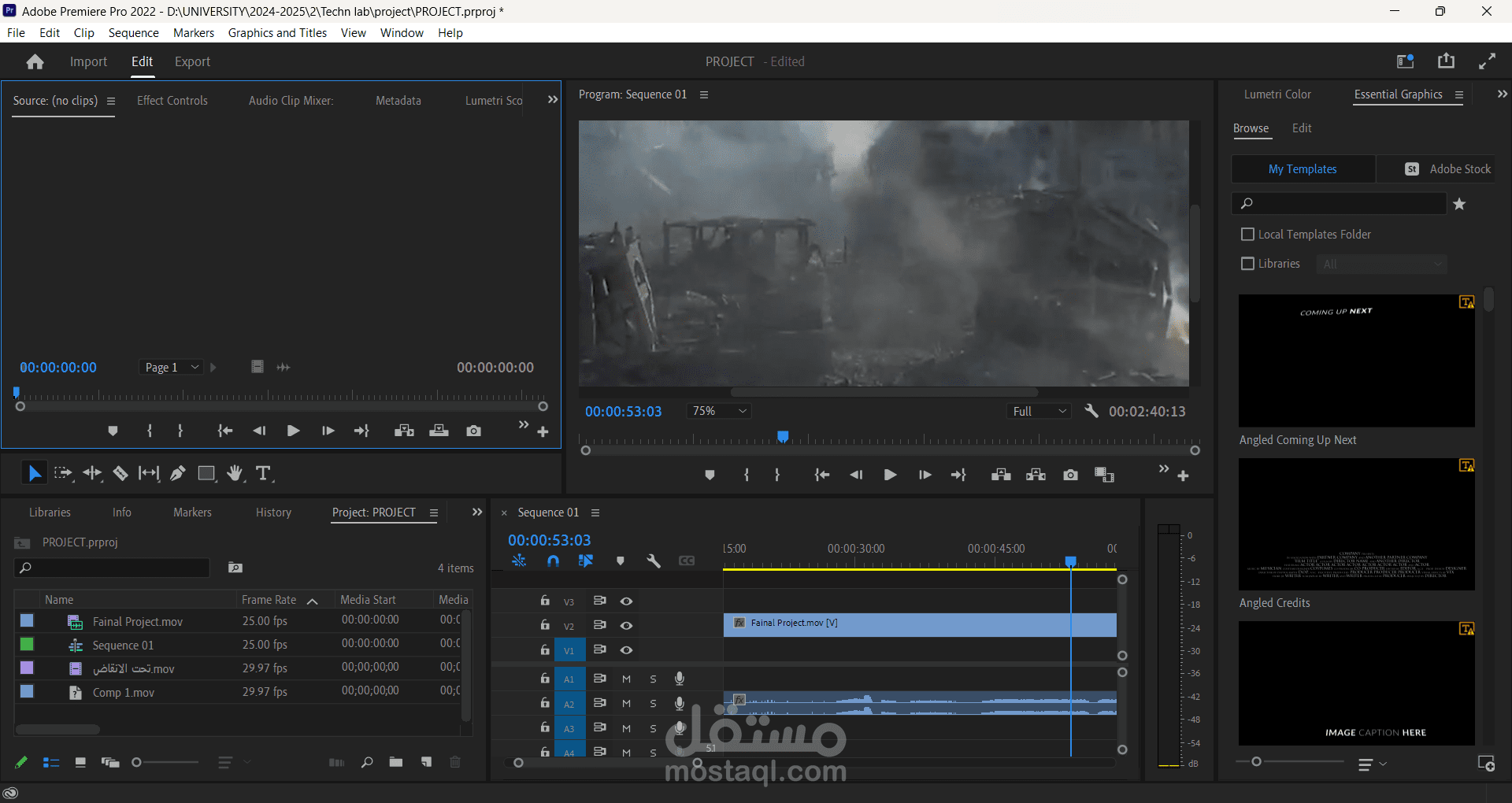Screen dimensions: 1512x803
Task: Select Fainal Project.mov clip on V2 track
Action: click(920, 624)
